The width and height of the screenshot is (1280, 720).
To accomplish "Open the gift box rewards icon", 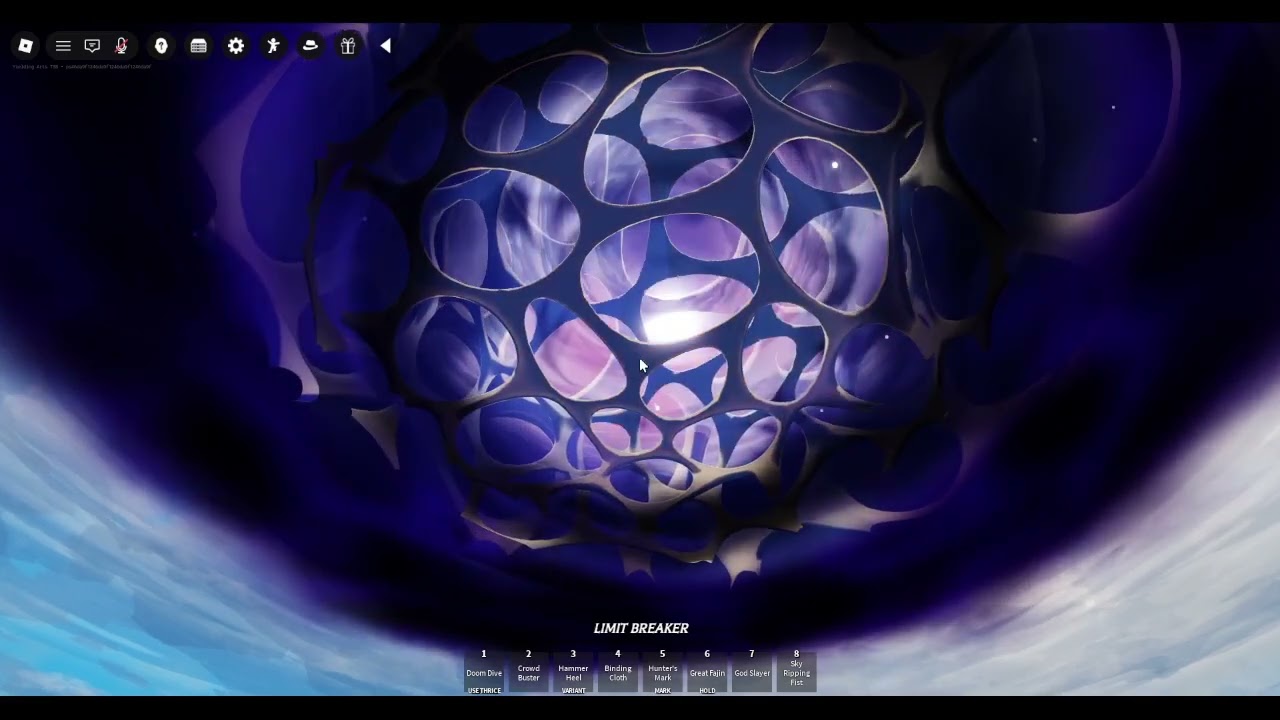I will pyautogui.click(x=348, y=46).
